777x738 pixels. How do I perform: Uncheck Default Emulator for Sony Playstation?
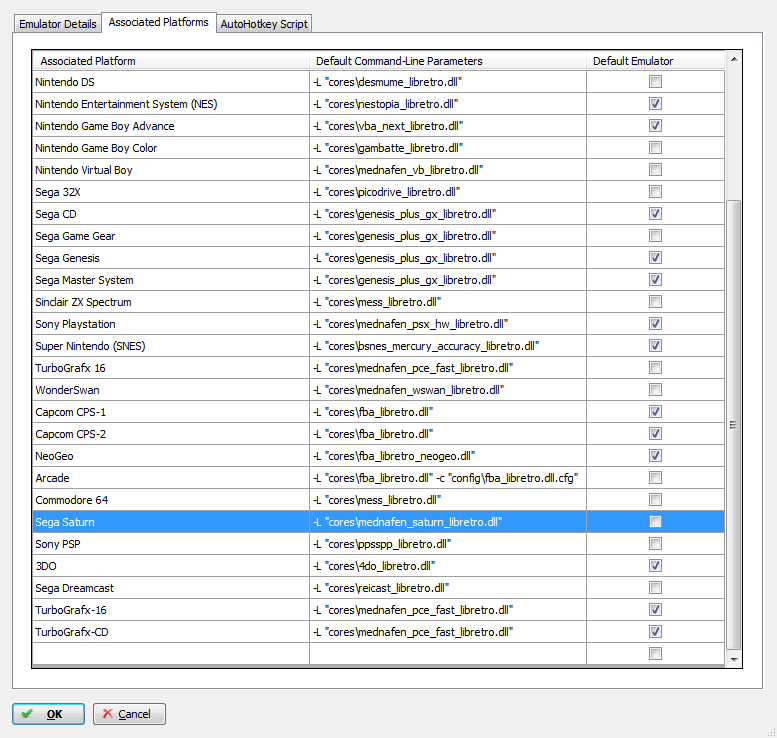coord(655,324)
